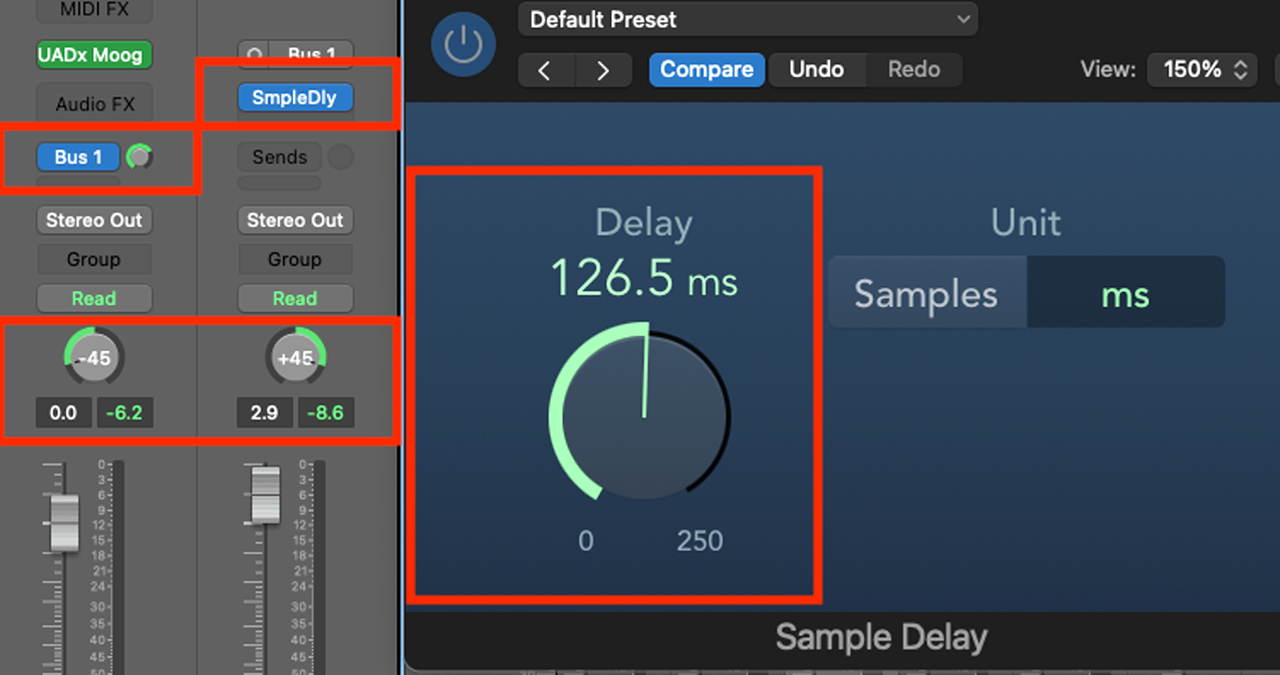Viewport: 1280px width, 675px height.
Task: Switch delay unit to ms
Action: point(1125,294)
